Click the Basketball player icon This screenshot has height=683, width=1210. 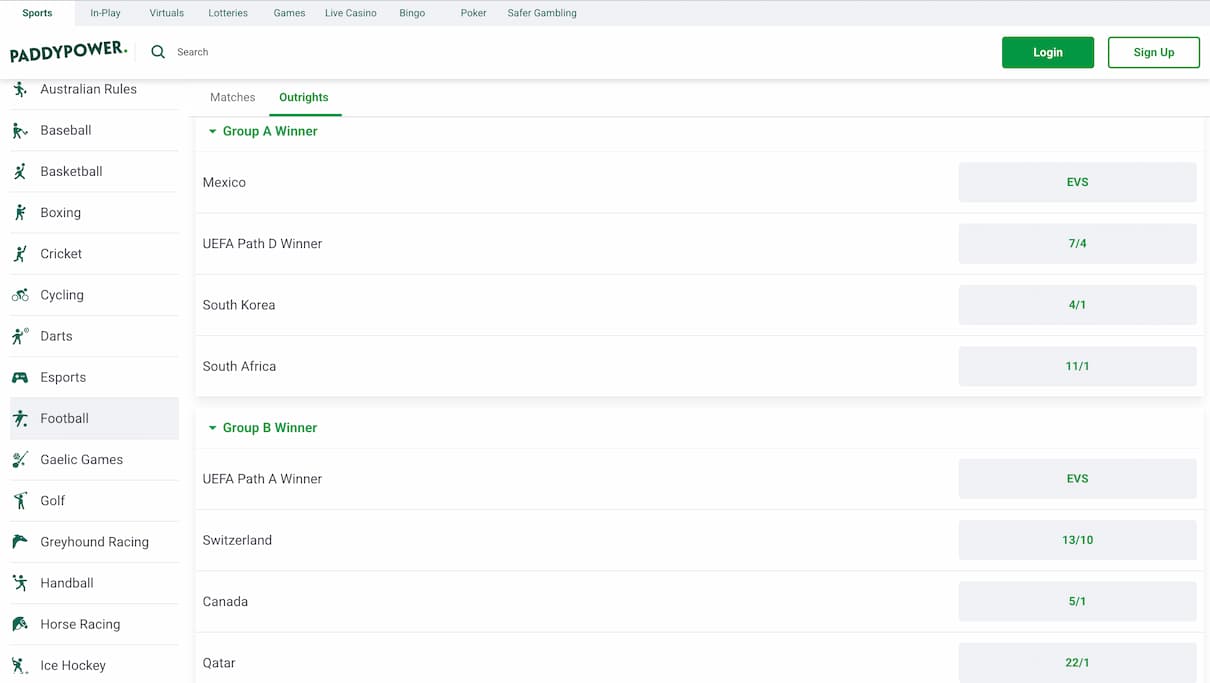tap(20, 171)
